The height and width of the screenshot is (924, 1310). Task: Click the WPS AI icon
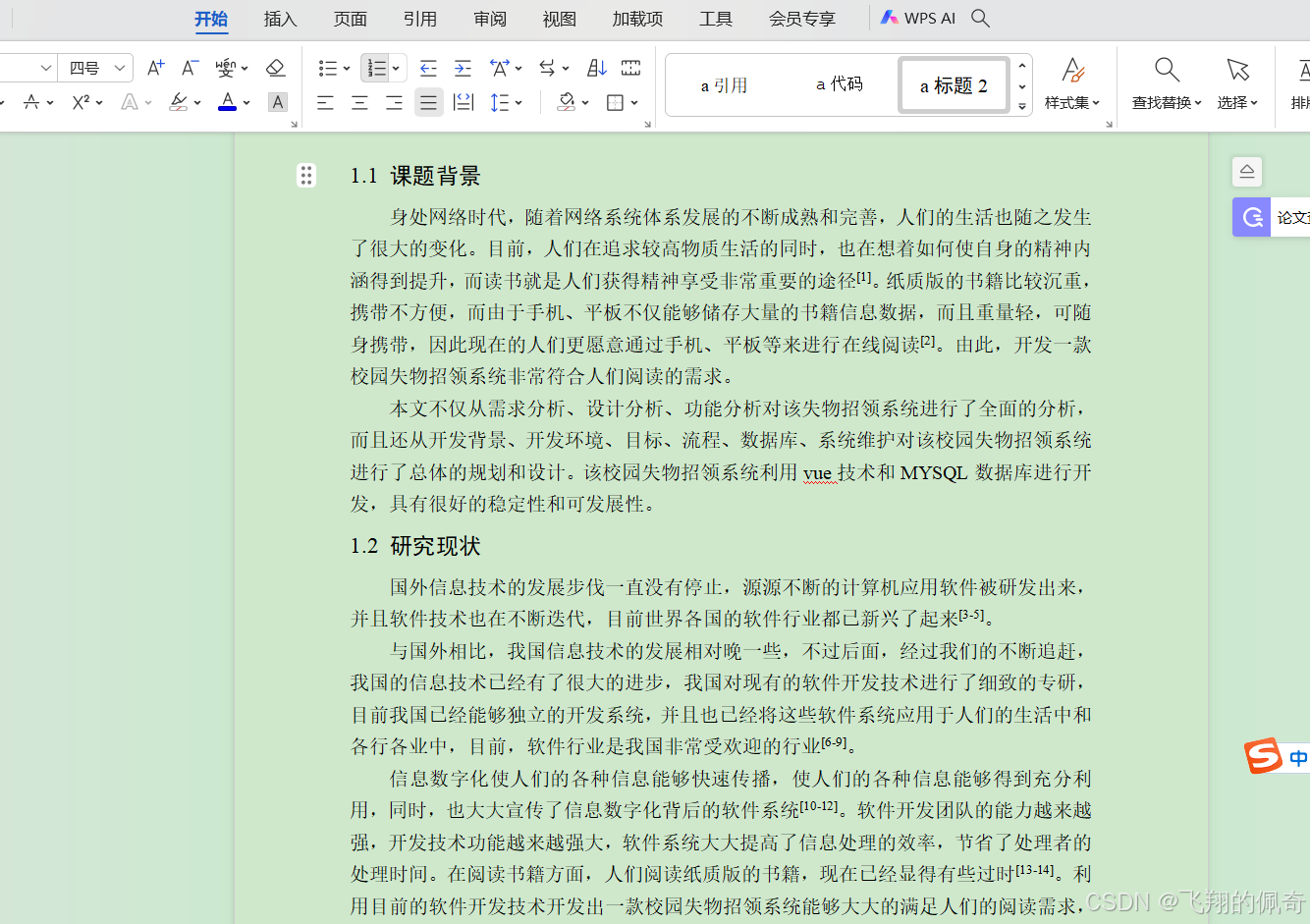(917, 18)
